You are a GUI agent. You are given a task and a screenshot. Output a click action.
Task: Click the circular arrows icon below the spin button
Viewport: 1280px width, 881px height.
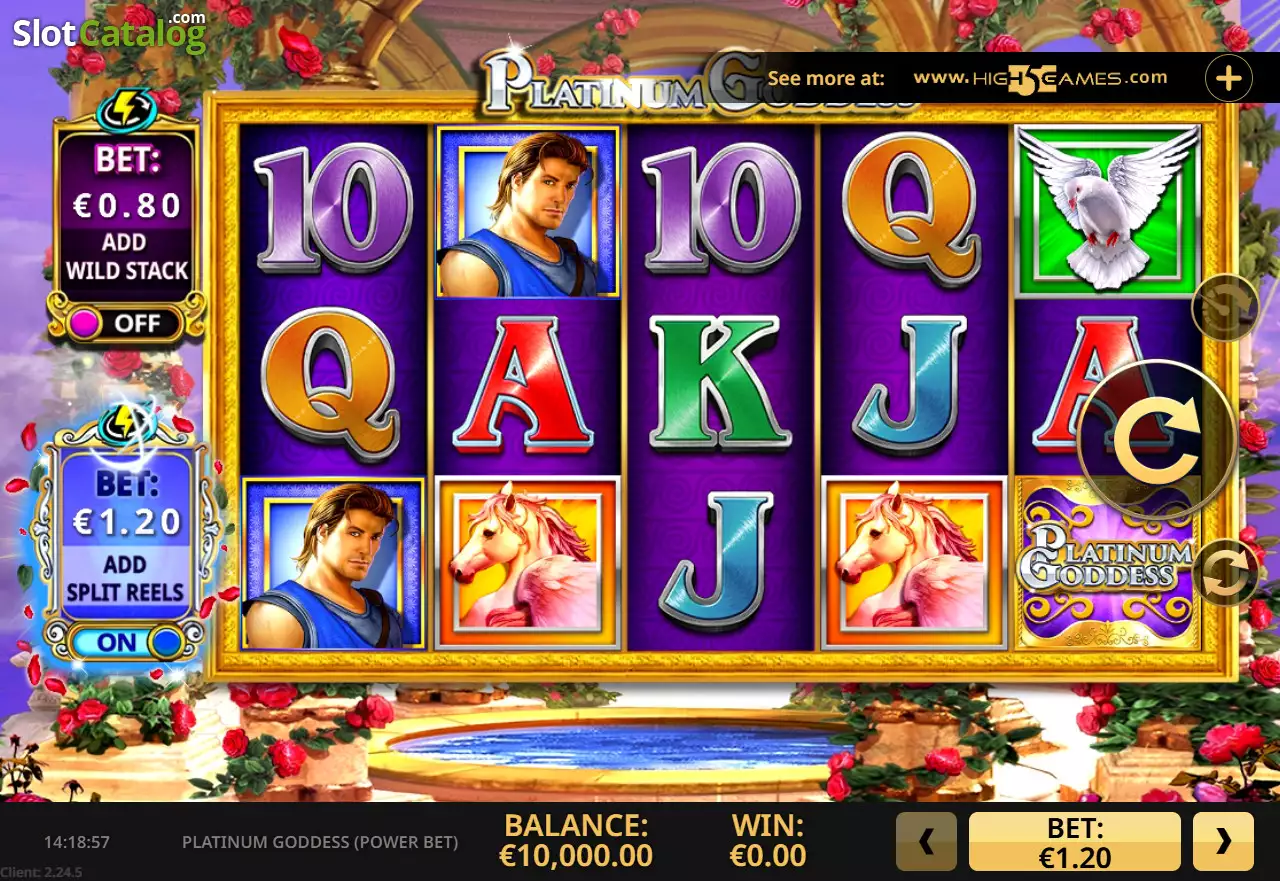pos(1225,573)
